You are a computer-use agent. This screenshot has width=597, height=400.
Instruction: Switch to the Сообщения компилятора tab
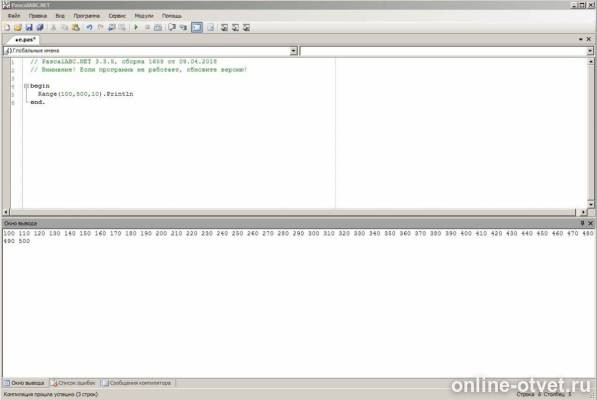point(137,383)
